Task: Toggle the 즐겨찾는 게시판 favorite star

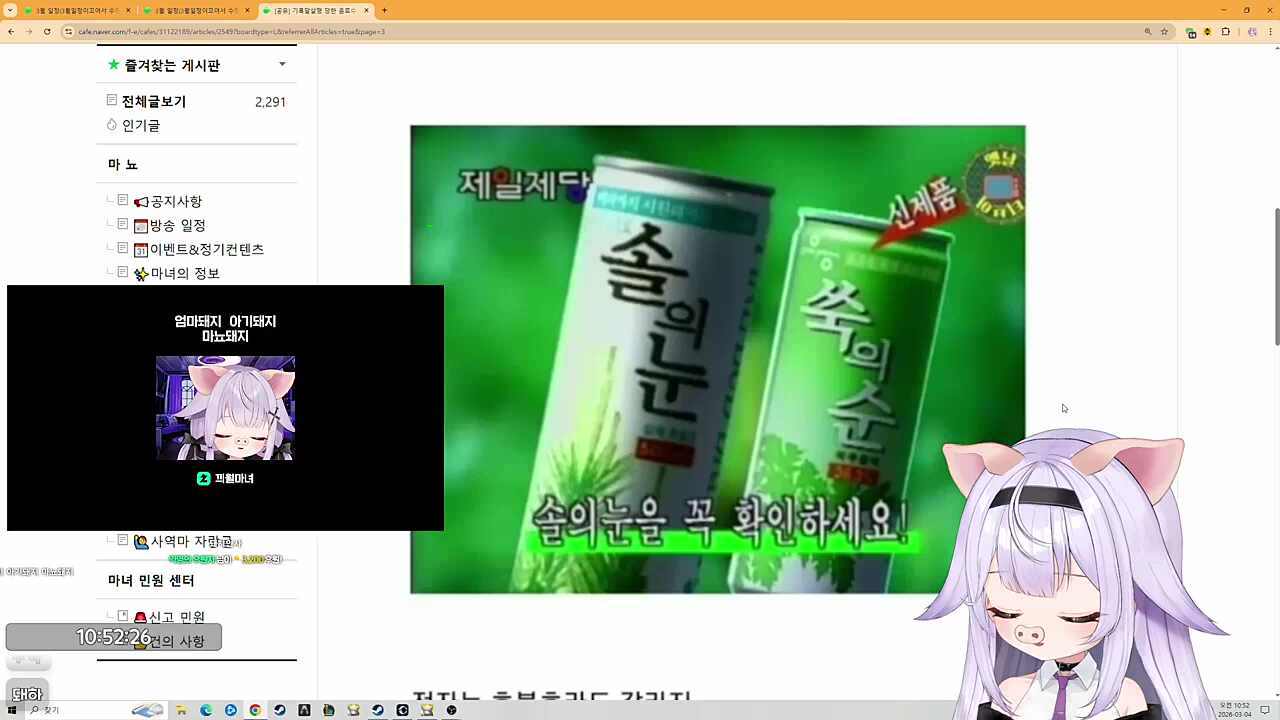Action: (113, 64)
